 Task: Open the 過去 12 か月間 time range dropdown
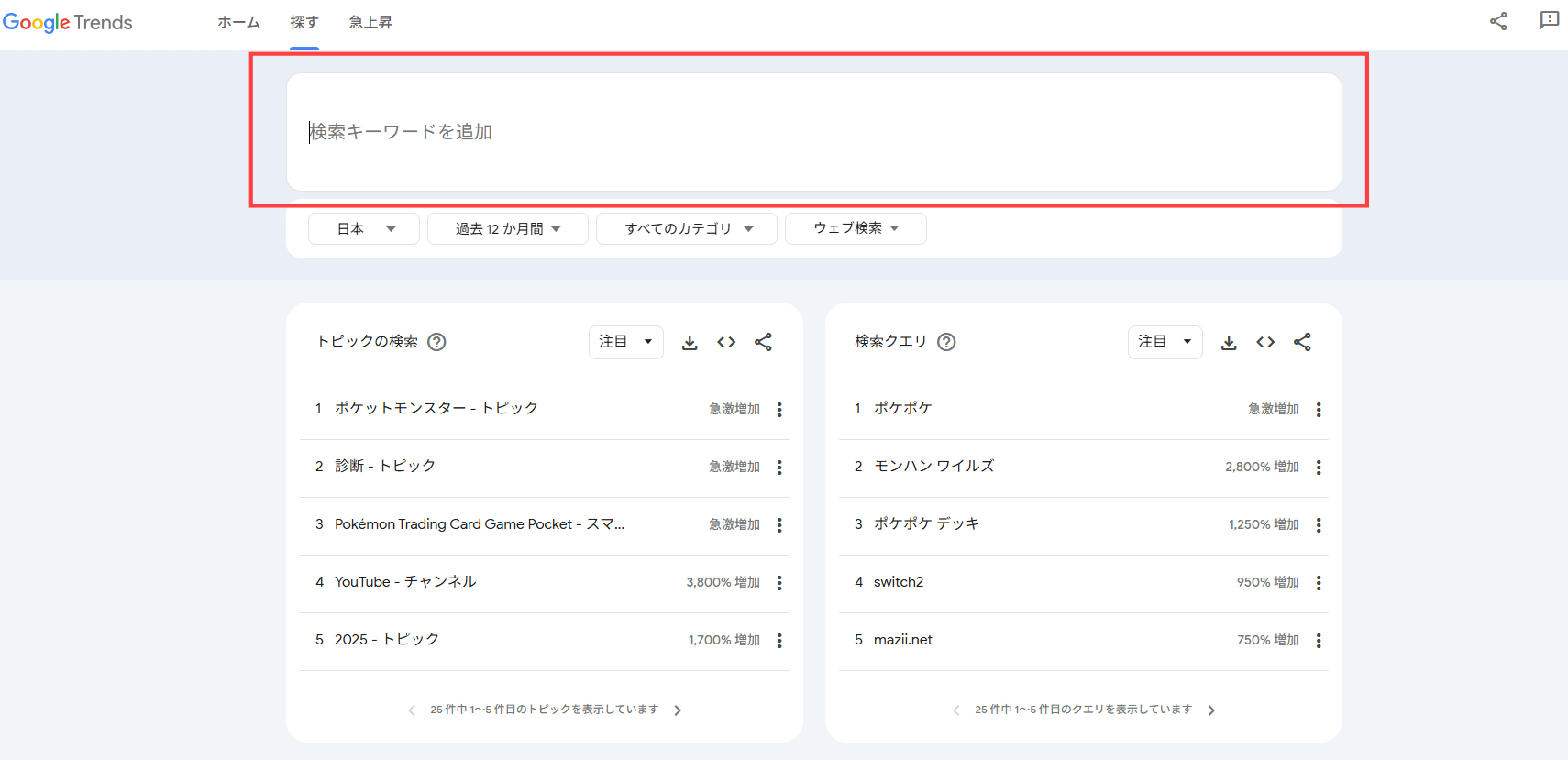click(x=508, y=228)
